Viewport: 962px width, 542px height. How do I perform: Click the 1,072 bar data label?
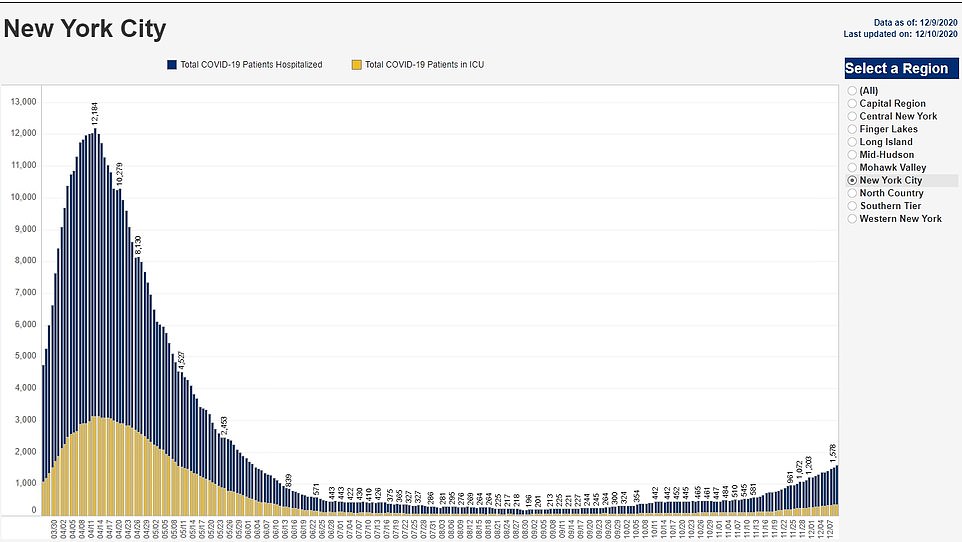pos(799,470)
